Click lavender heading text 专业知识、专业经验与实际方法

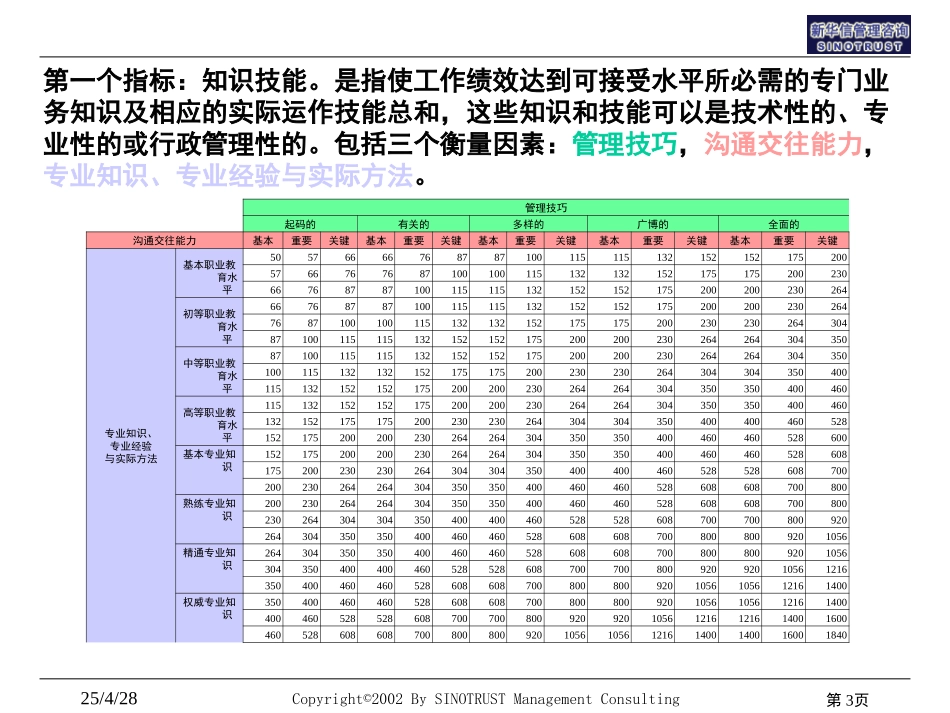click(x=228, y=176)
